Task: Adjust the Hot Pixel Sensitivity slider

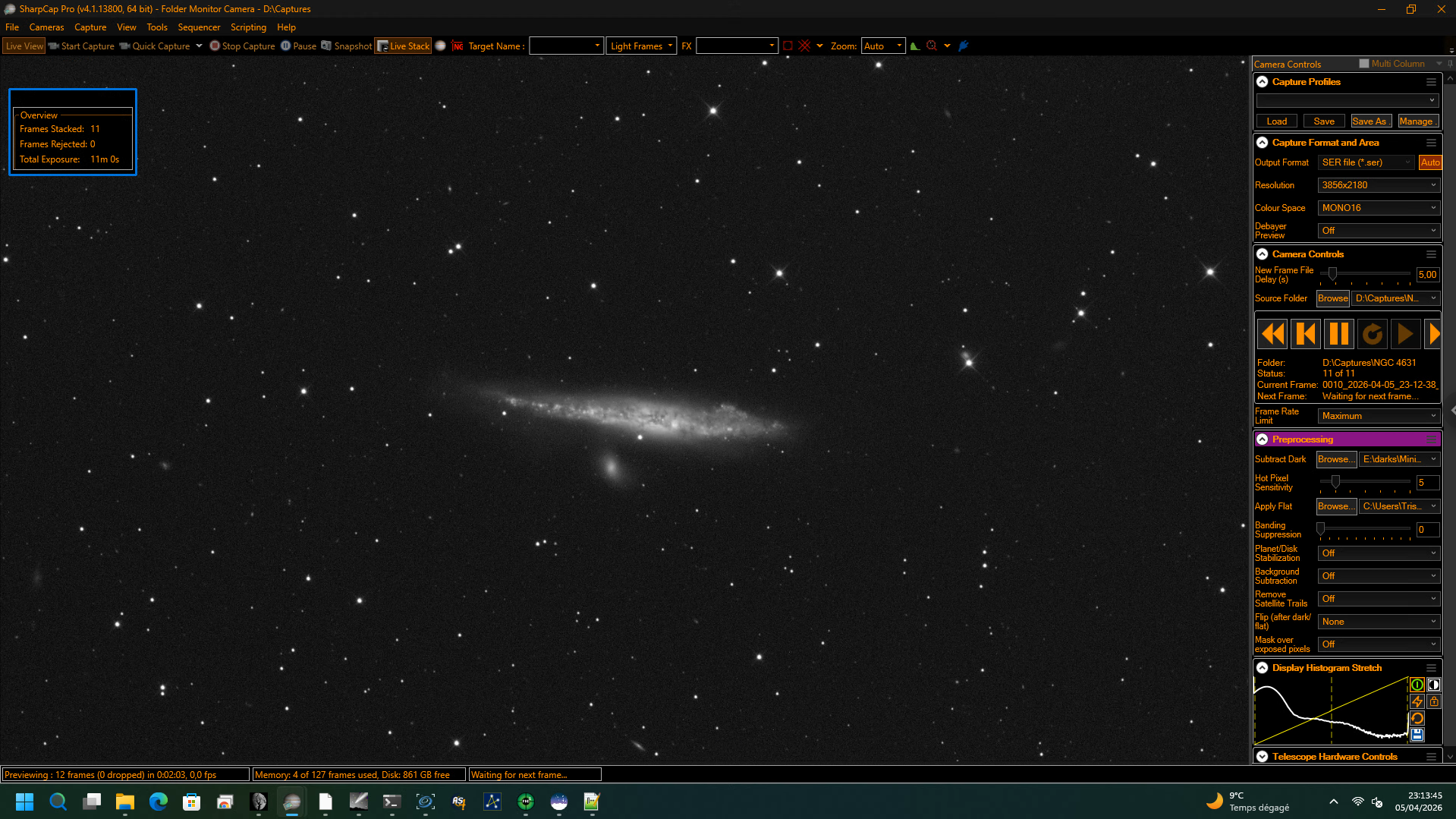Action: coord(1335,482)
